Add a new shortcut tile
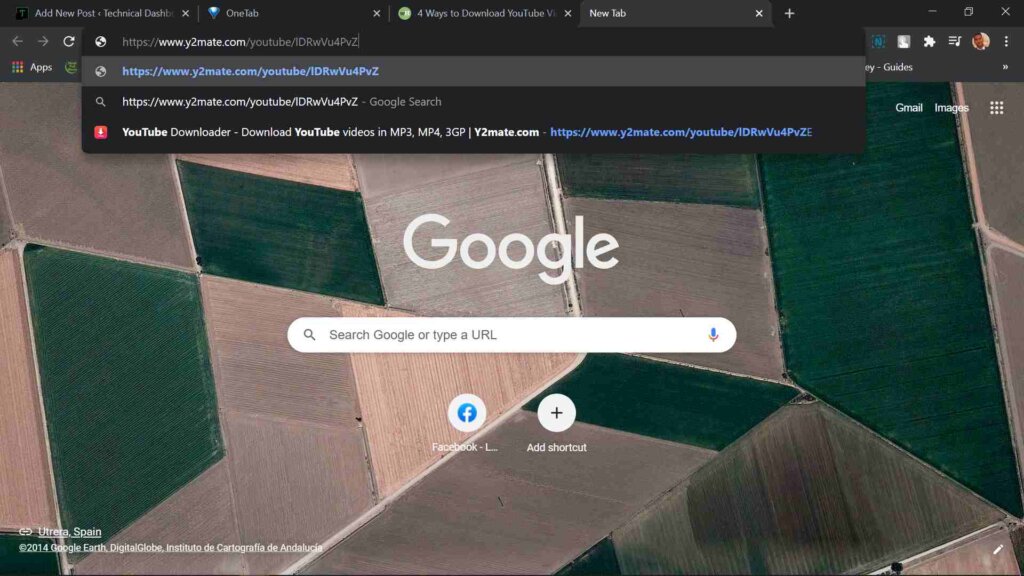 [556, 423]
